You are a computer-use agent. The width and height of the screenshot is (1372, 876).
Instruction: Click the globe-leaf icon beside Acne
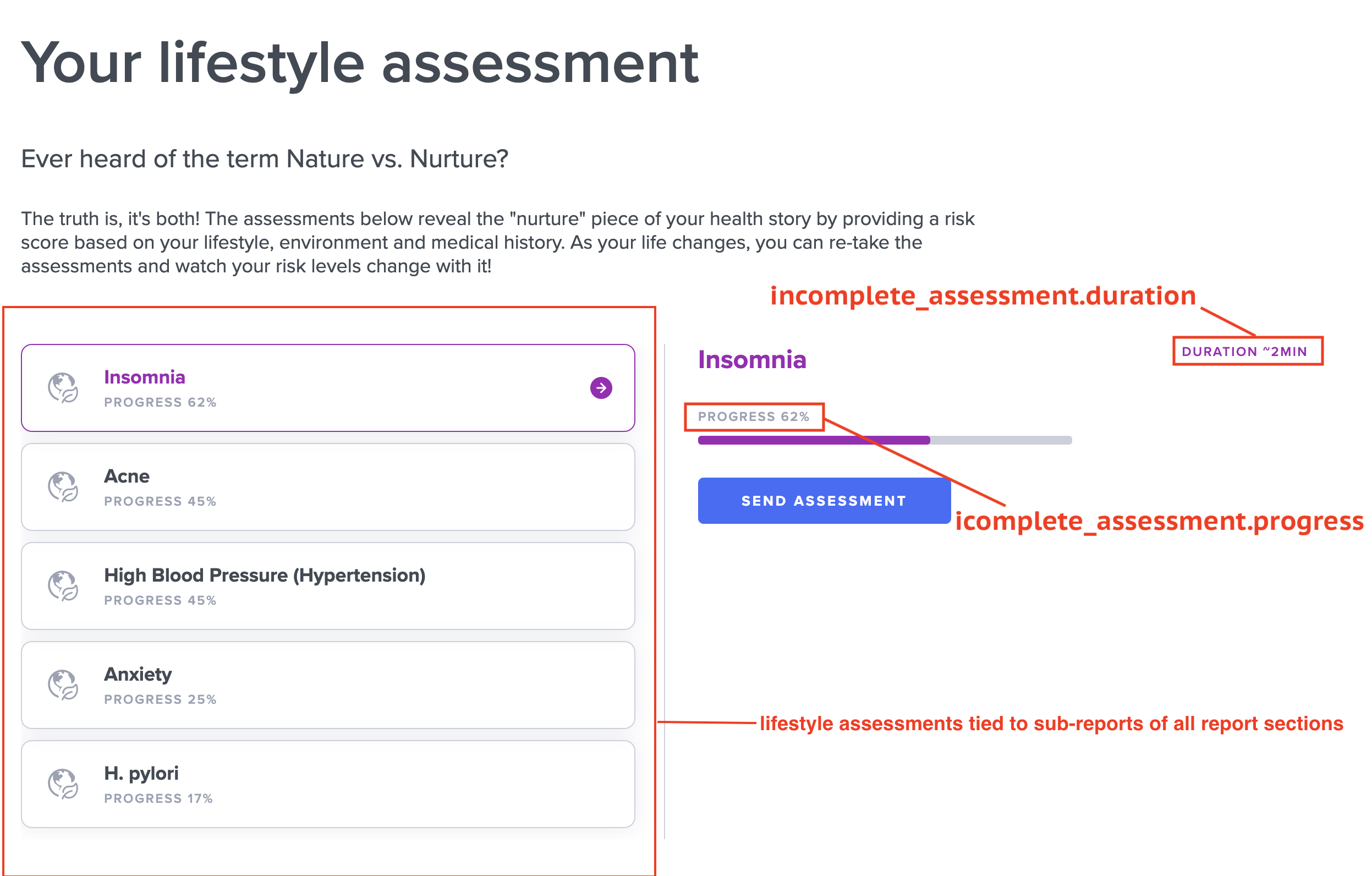coord(63,487)
